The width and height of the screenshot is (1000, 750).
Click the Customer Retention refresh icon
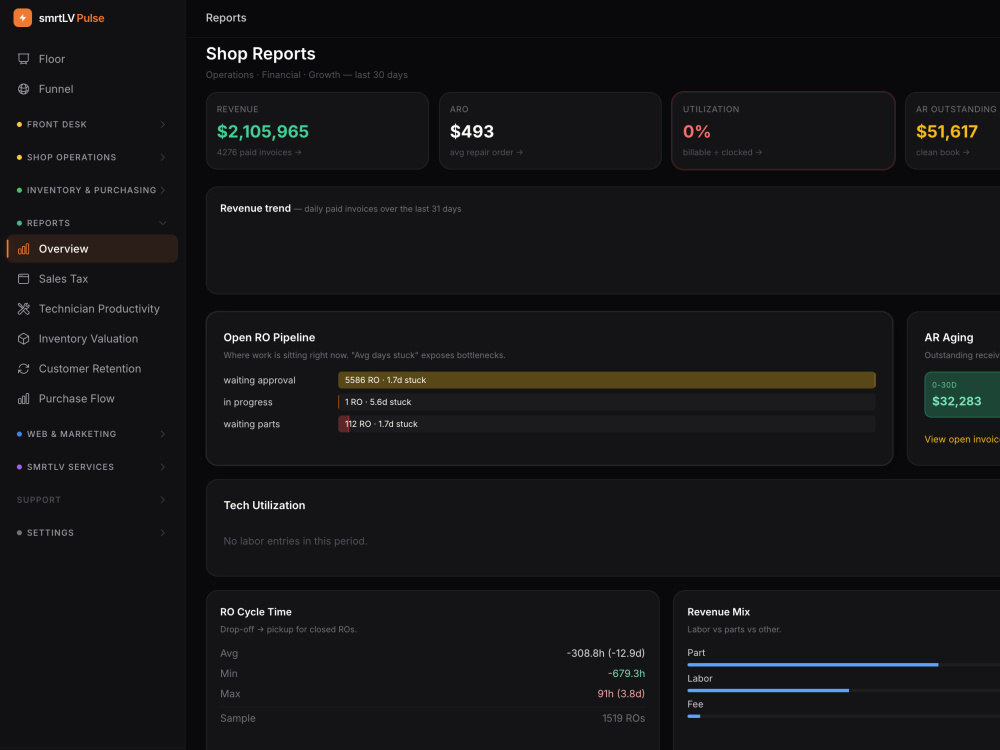pyautogui.click(x=24, y=369)
